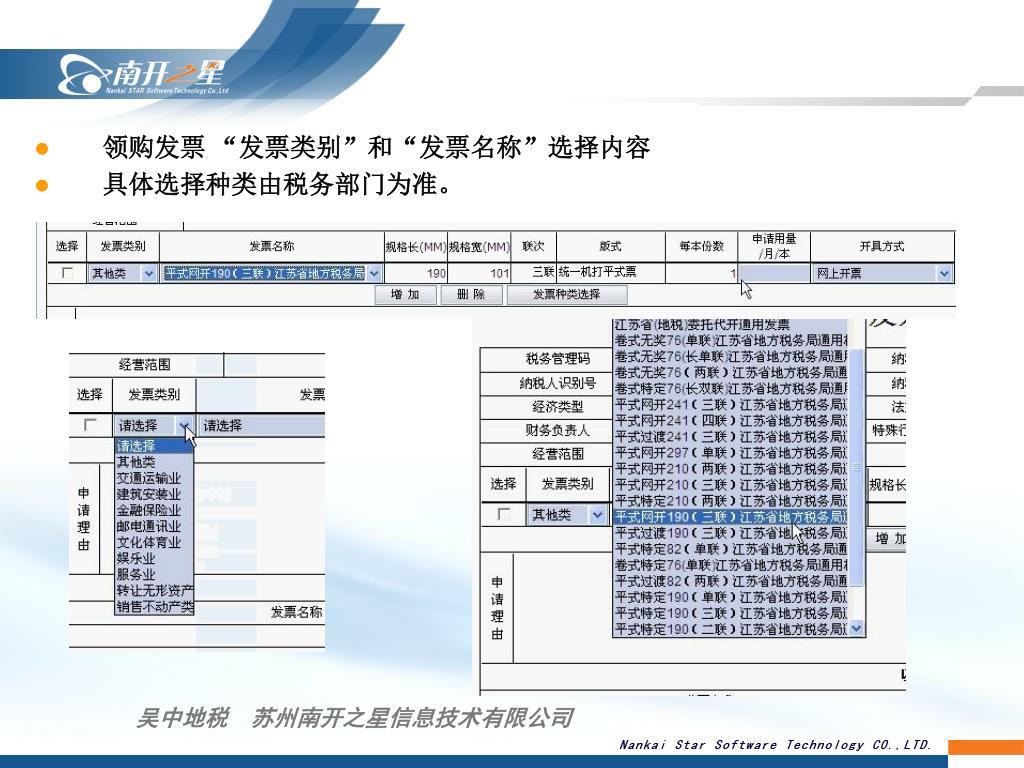This screenshot has width=1024, height=768.
Task: Select 平式过渡190（三联）in invoice name list
Action: click(730, 534)
